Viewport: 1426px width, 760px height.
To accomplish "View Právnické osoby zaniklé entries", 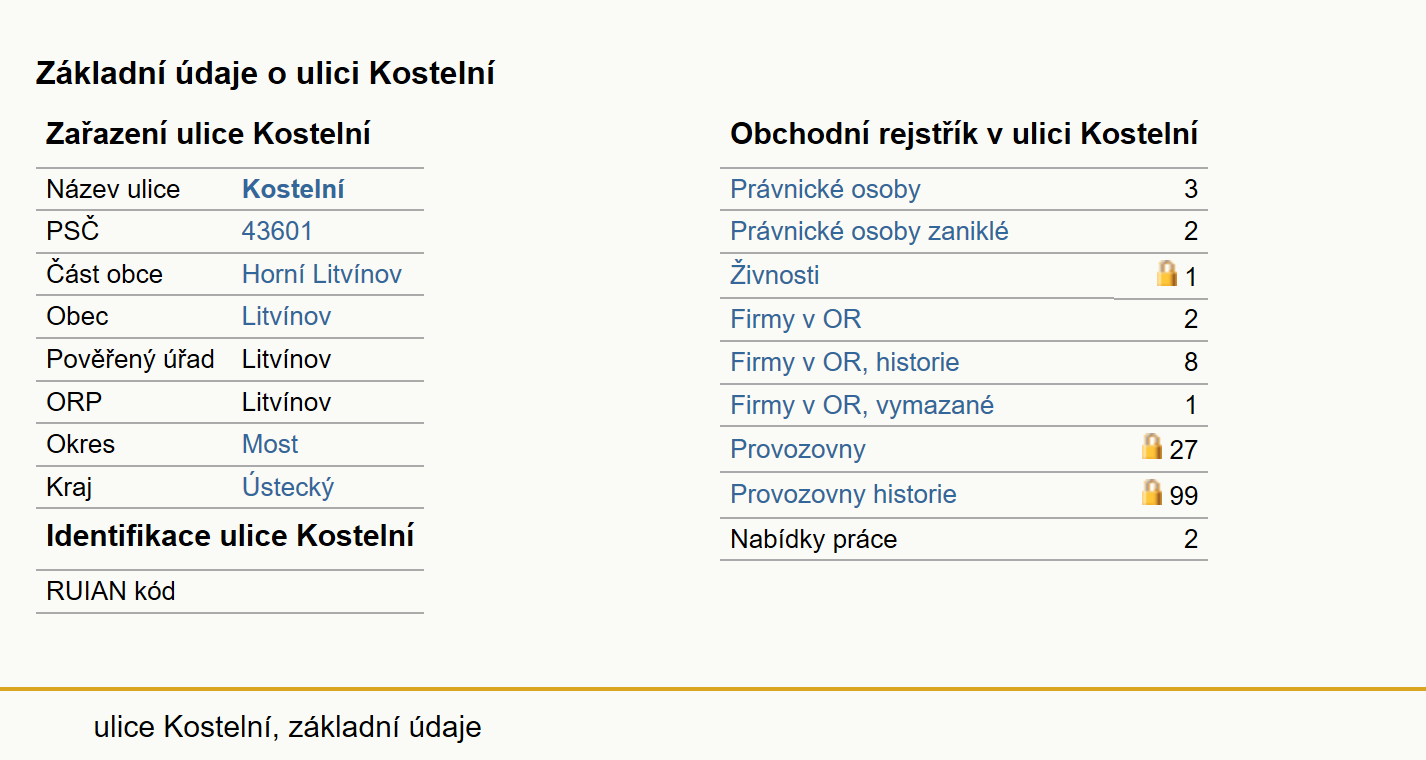I will 869,231.
